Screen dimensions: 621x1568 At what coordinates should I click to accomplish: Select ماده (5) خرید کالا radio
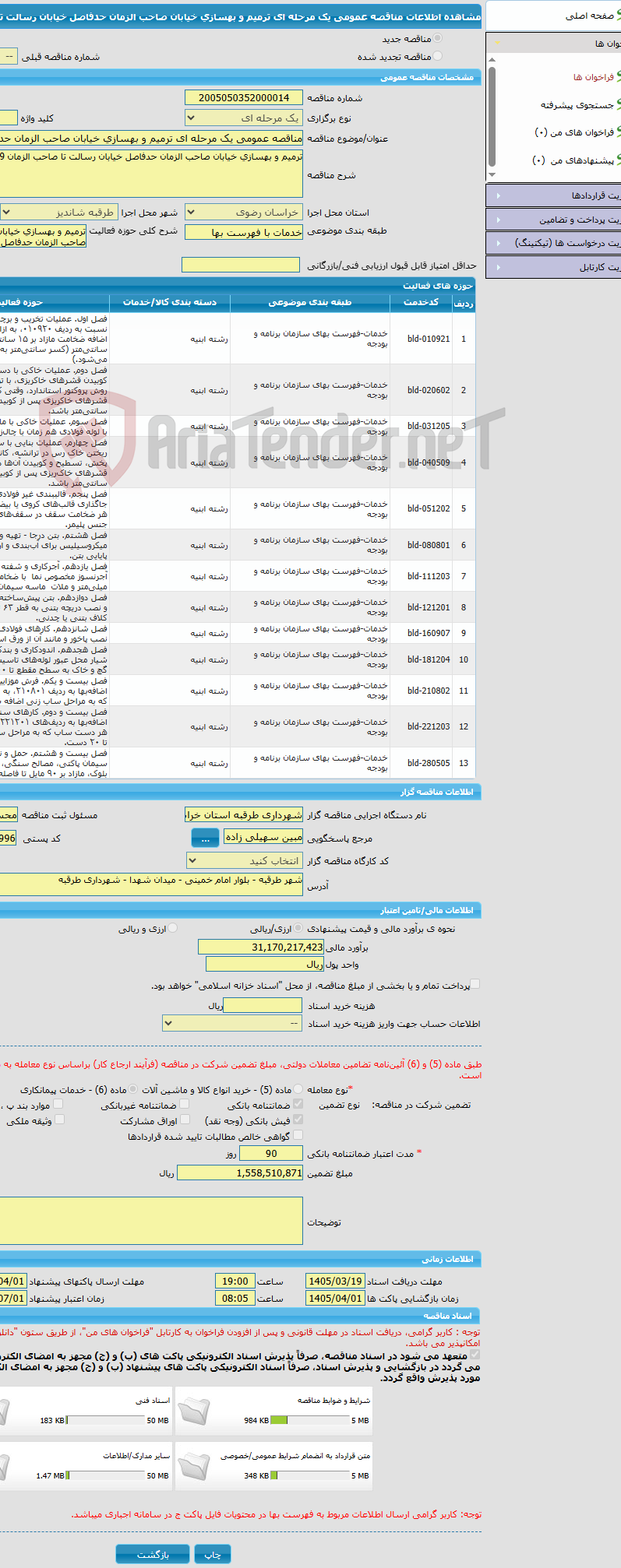point(298,1089)
